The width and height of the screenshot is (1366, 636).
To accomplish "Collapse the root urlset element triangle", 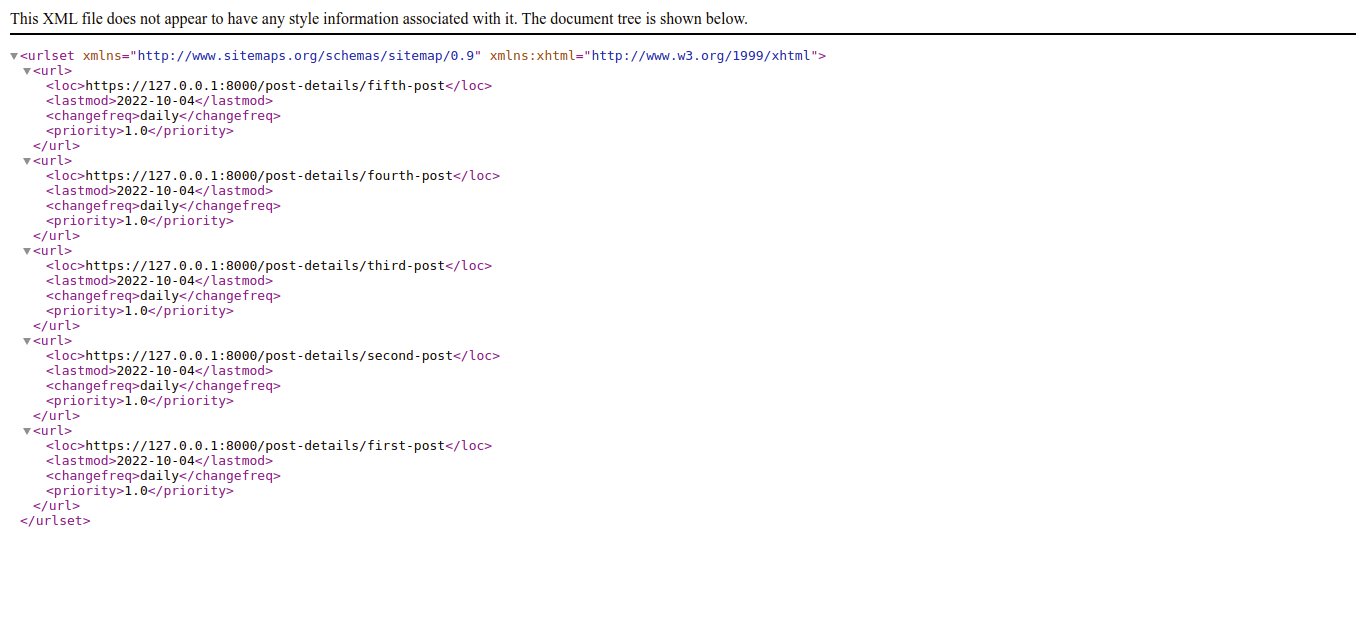I will pyautogui.click(x=14, y=56).
